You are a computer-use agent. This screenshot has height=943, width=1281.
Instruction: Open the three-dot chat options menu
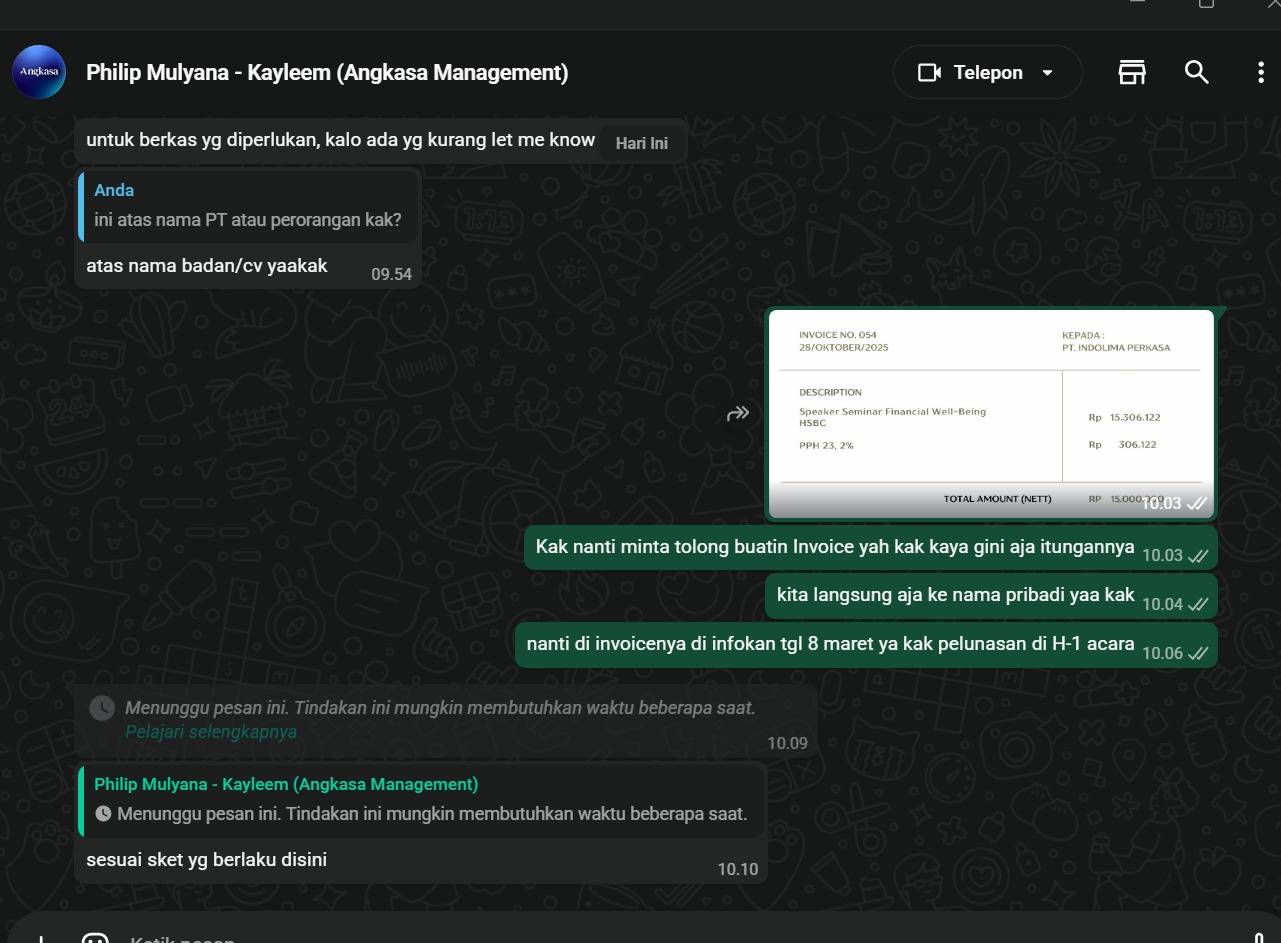[1260, 72]
